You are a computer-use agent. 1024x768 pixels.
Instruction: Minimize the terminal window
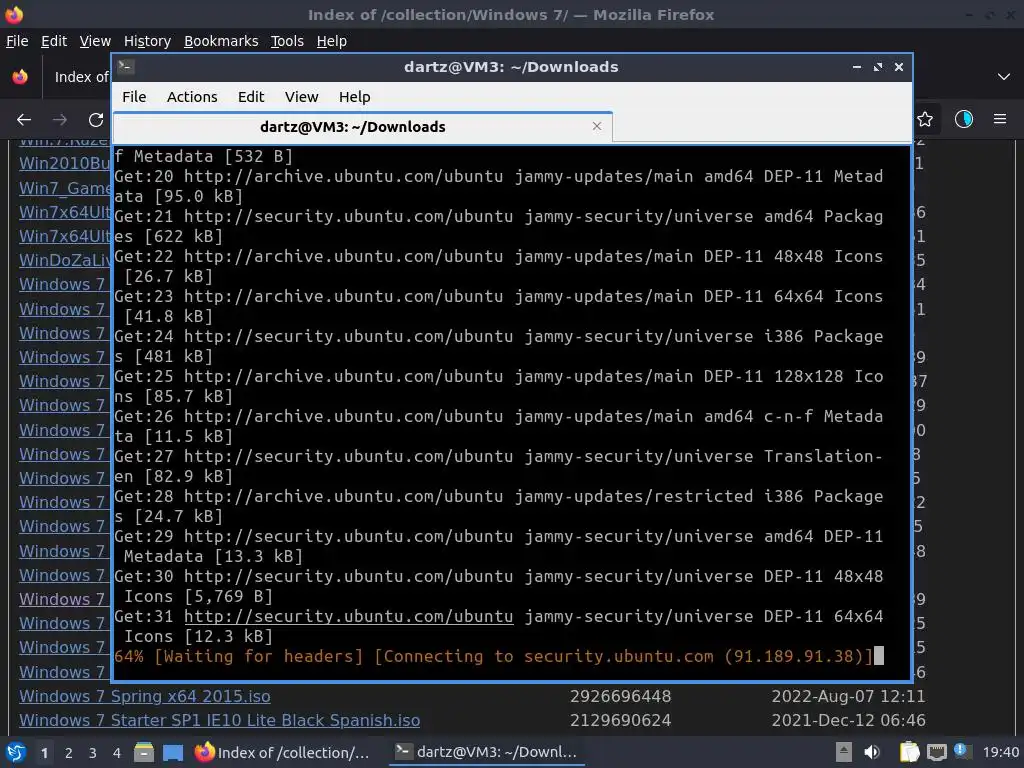click(x=856, y=67)
